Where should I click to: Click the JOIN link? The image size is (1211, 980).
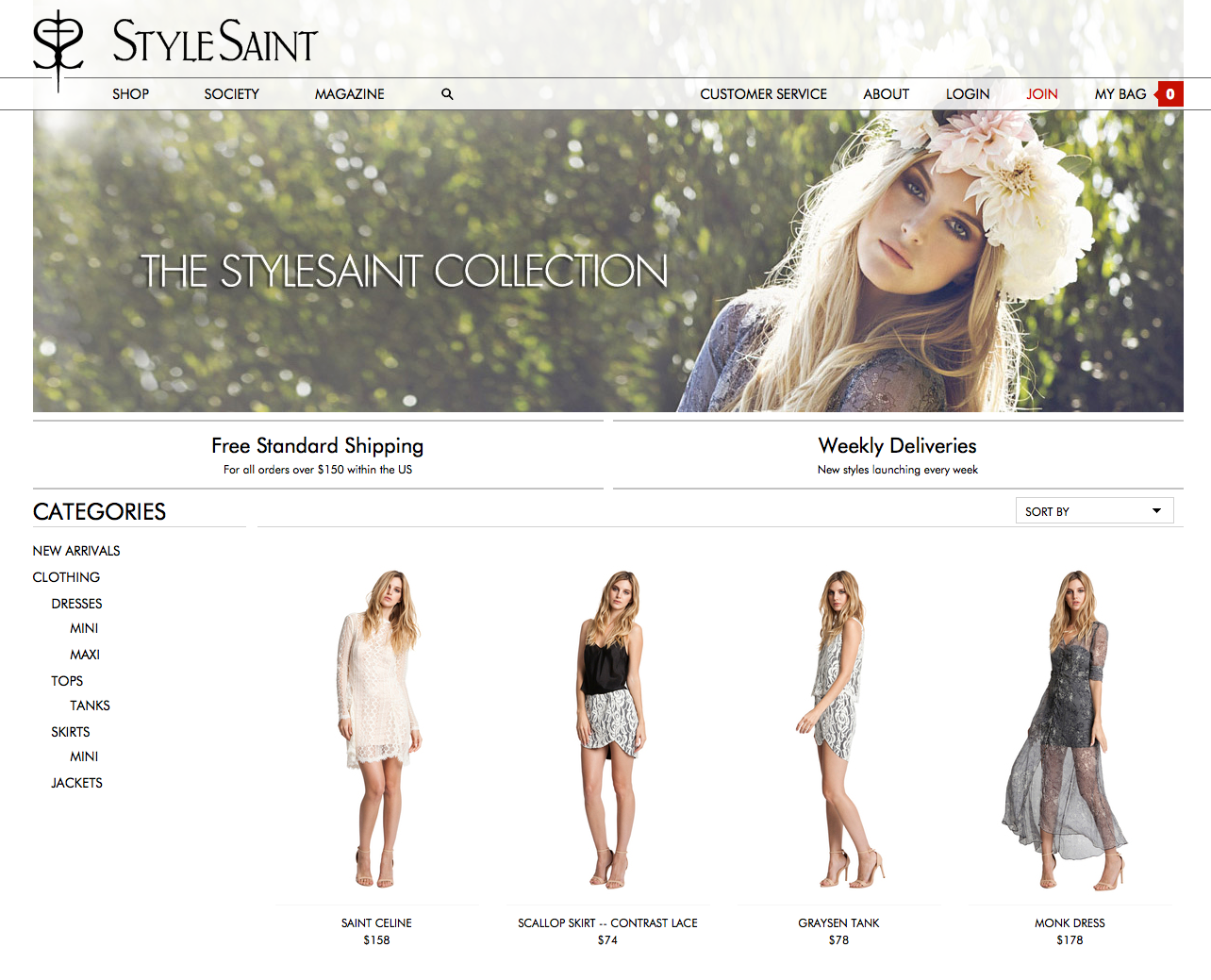1041,93
